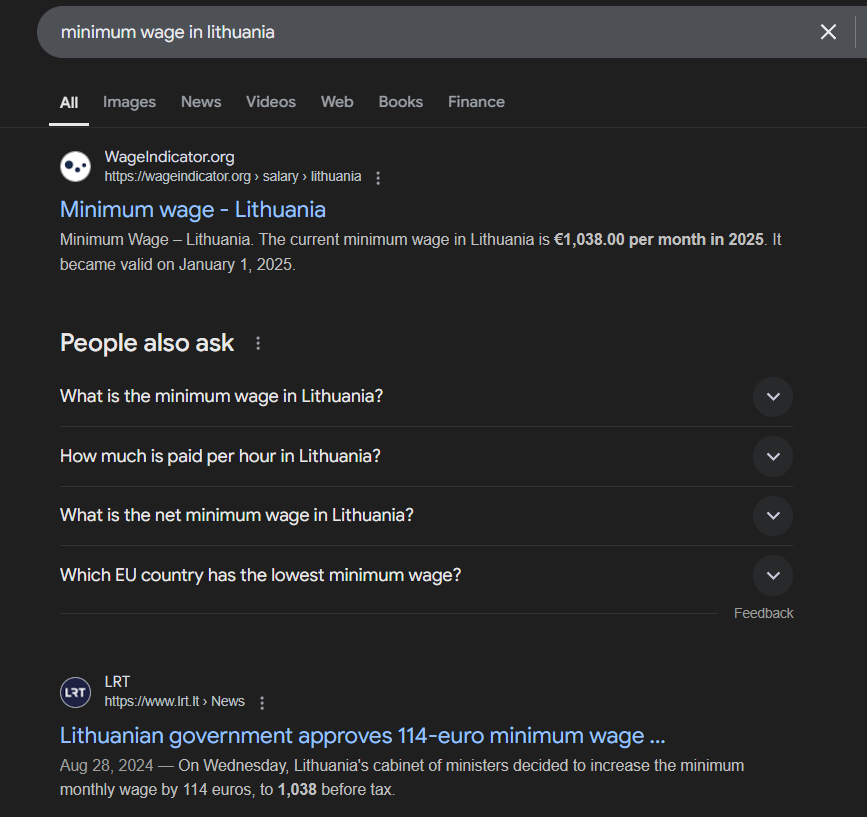Go to the Books tab
The image size is (867, 817).
coord(400,102)
